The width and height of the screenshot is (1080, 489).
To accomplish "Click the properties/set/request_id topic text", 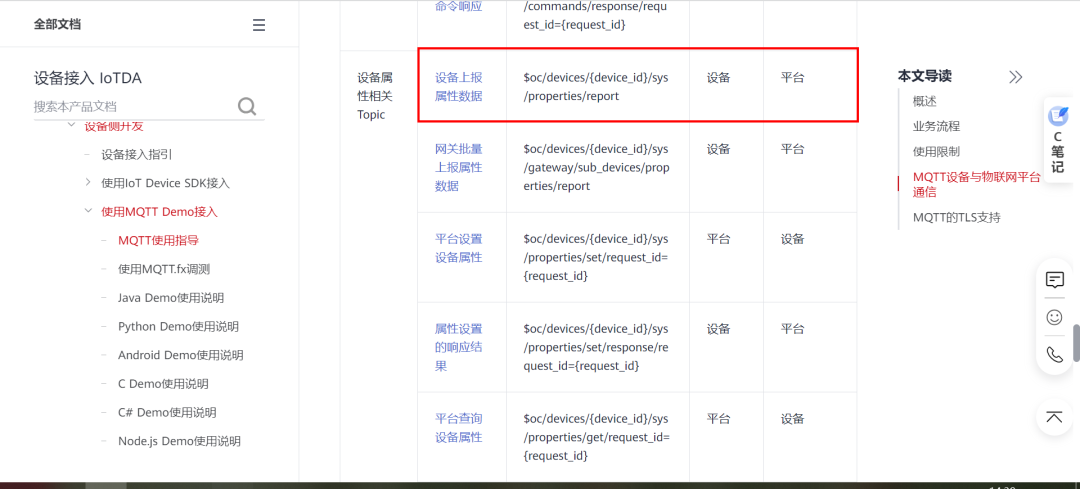I will (596, 257).
